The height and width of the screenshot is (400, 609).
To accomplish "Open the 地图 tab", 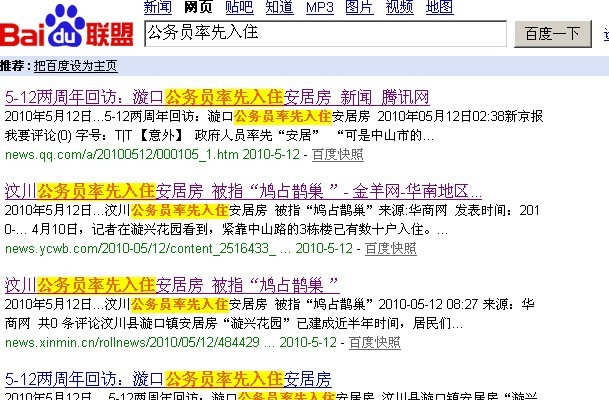I will 440,7.
